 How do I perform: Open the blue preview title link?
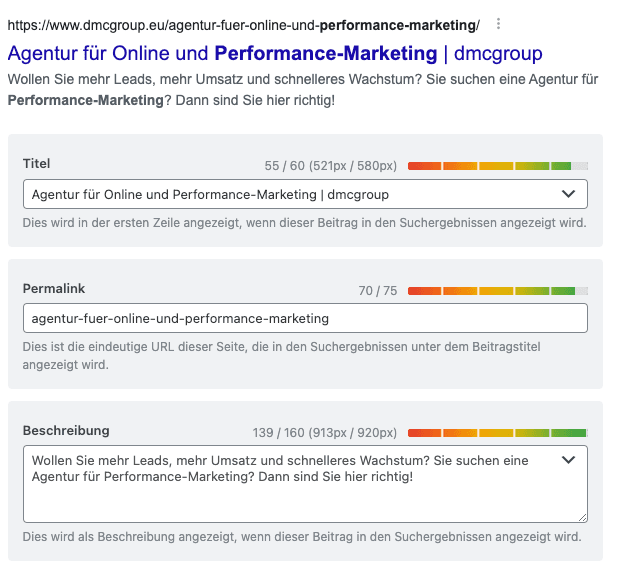point(275,53)
